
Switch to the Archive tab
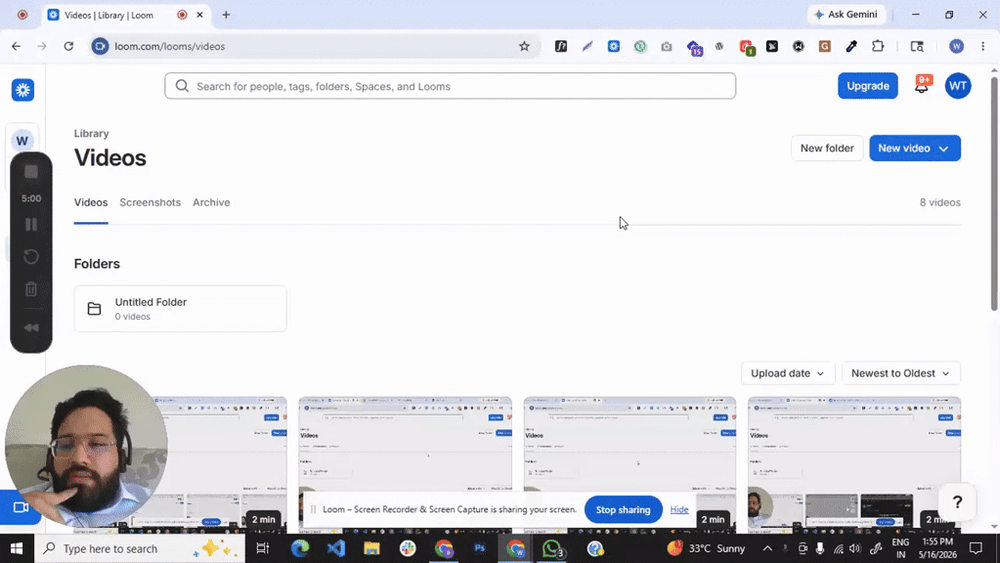211,203
